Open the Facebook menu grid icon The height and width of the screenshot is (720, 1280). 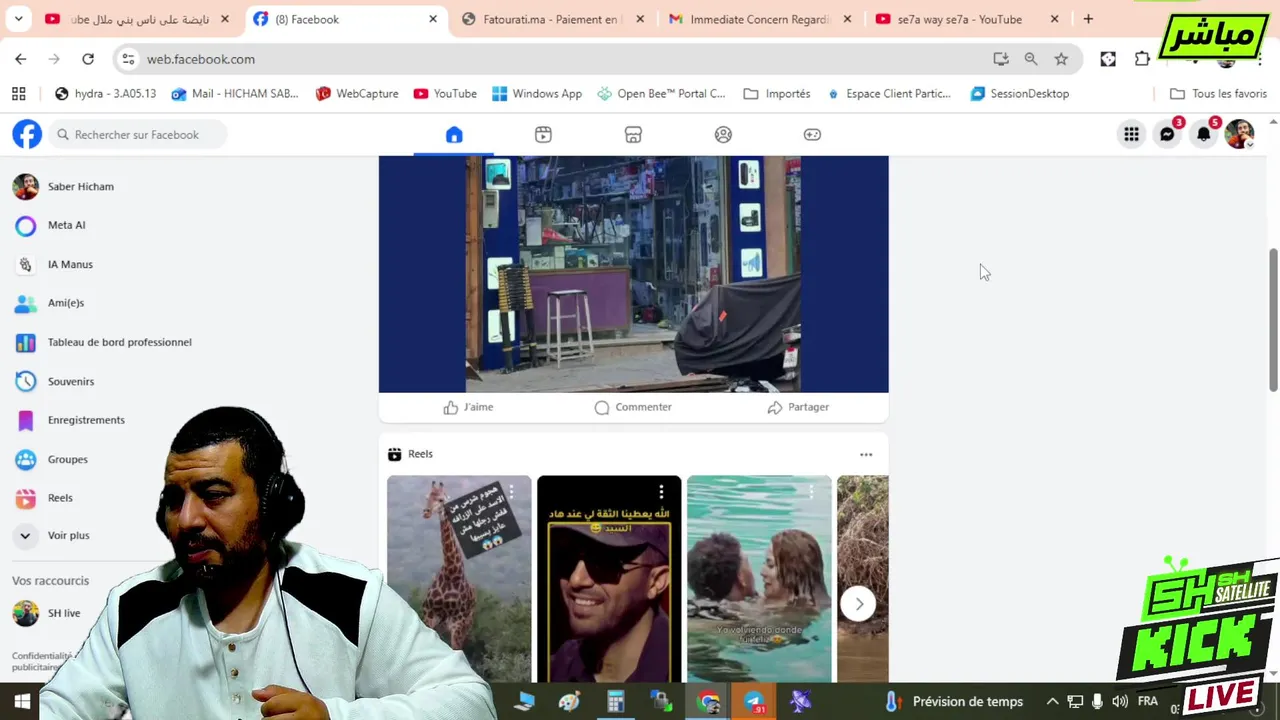click(x=1131, y=134)
